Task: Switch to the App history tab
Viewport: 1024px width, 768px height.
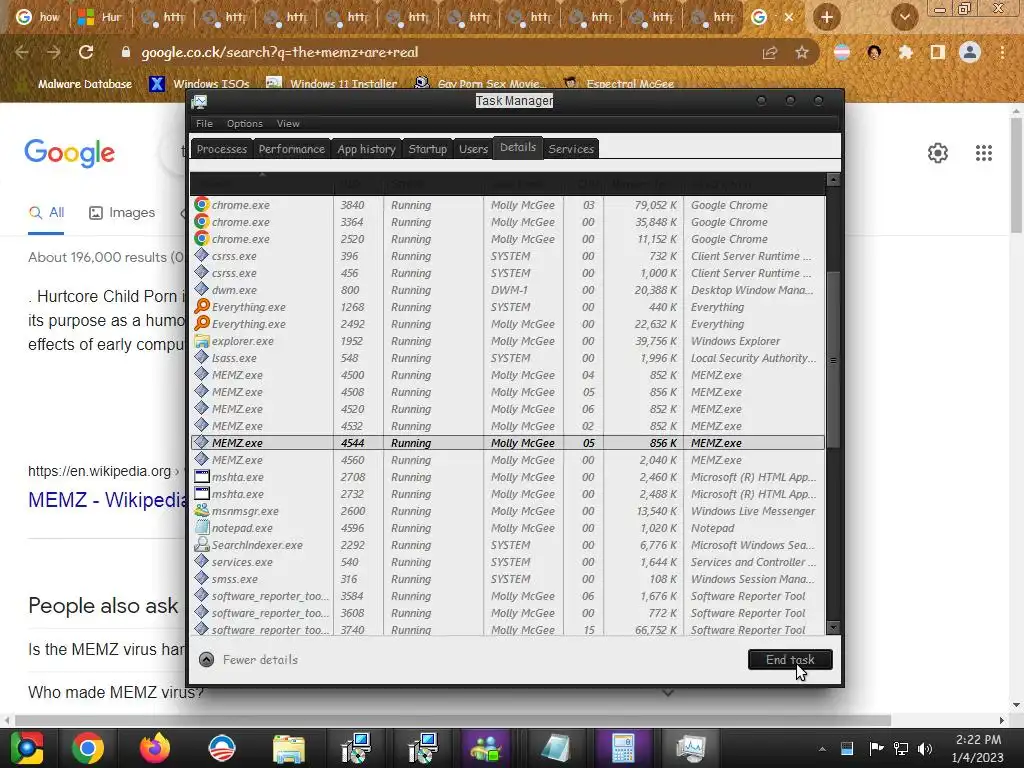Action: (x=366, y=149)
